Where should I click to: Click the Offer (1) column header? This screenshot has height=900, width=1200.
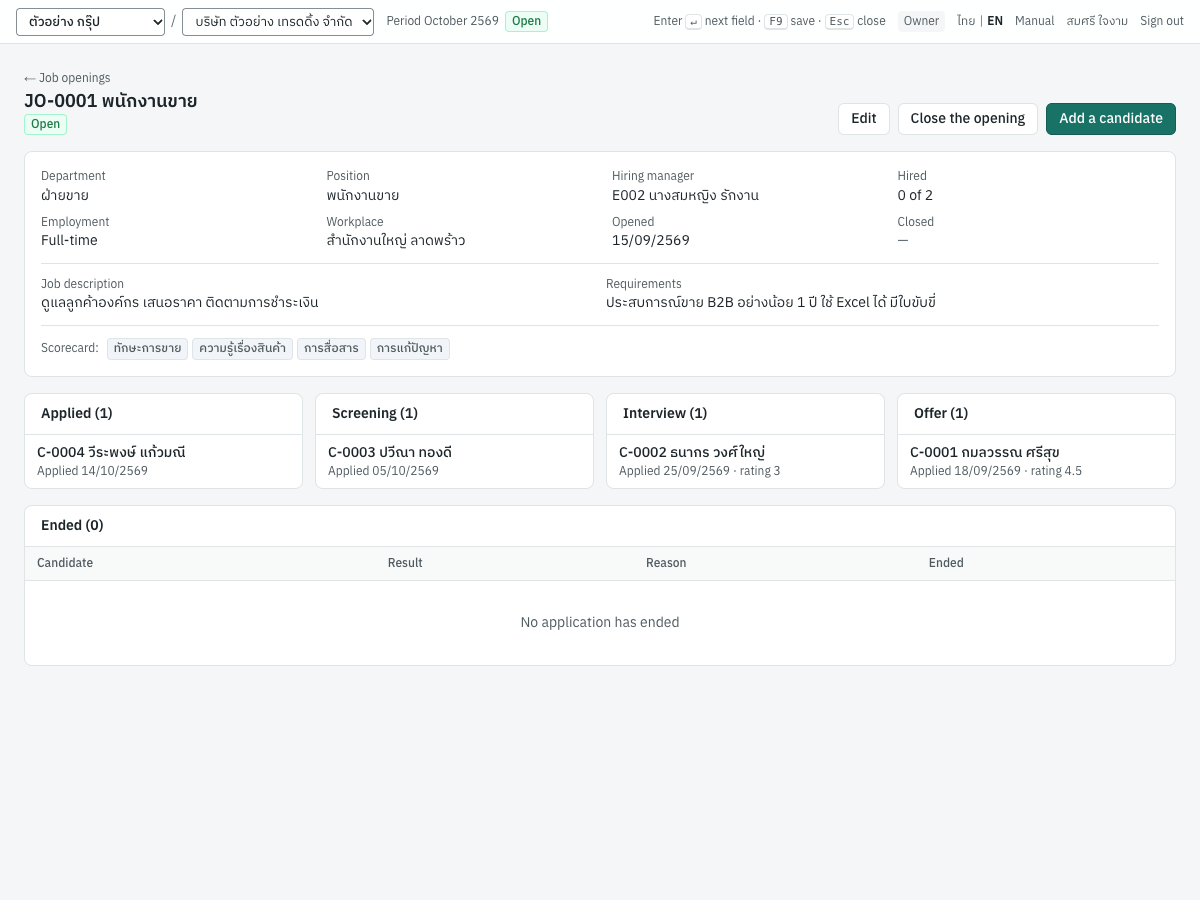(x=941, y=413)
